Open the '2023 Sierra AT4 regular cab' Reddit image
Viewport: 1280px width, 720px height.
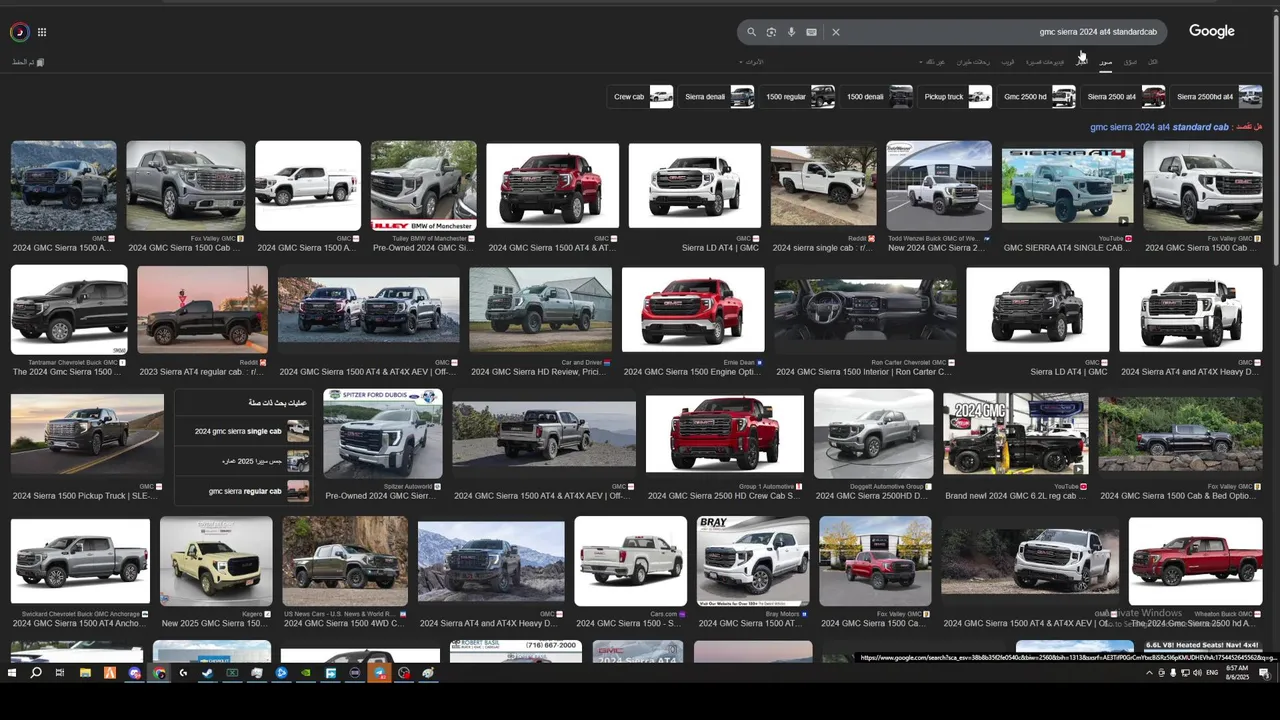click(202, 310)
